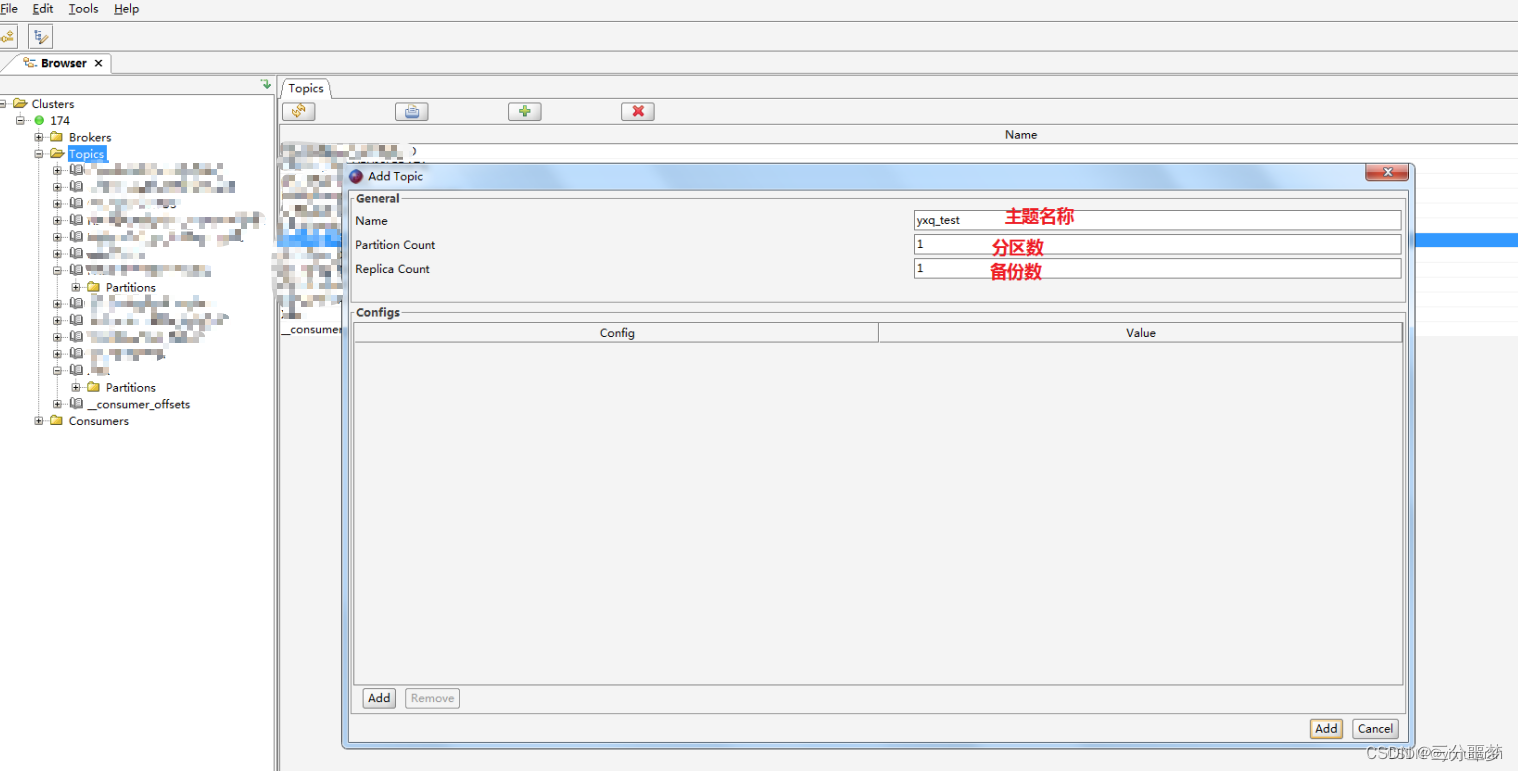Click the Replica Count label
The height and width of the screenshot is (771, 1518).
pos(392,269)
